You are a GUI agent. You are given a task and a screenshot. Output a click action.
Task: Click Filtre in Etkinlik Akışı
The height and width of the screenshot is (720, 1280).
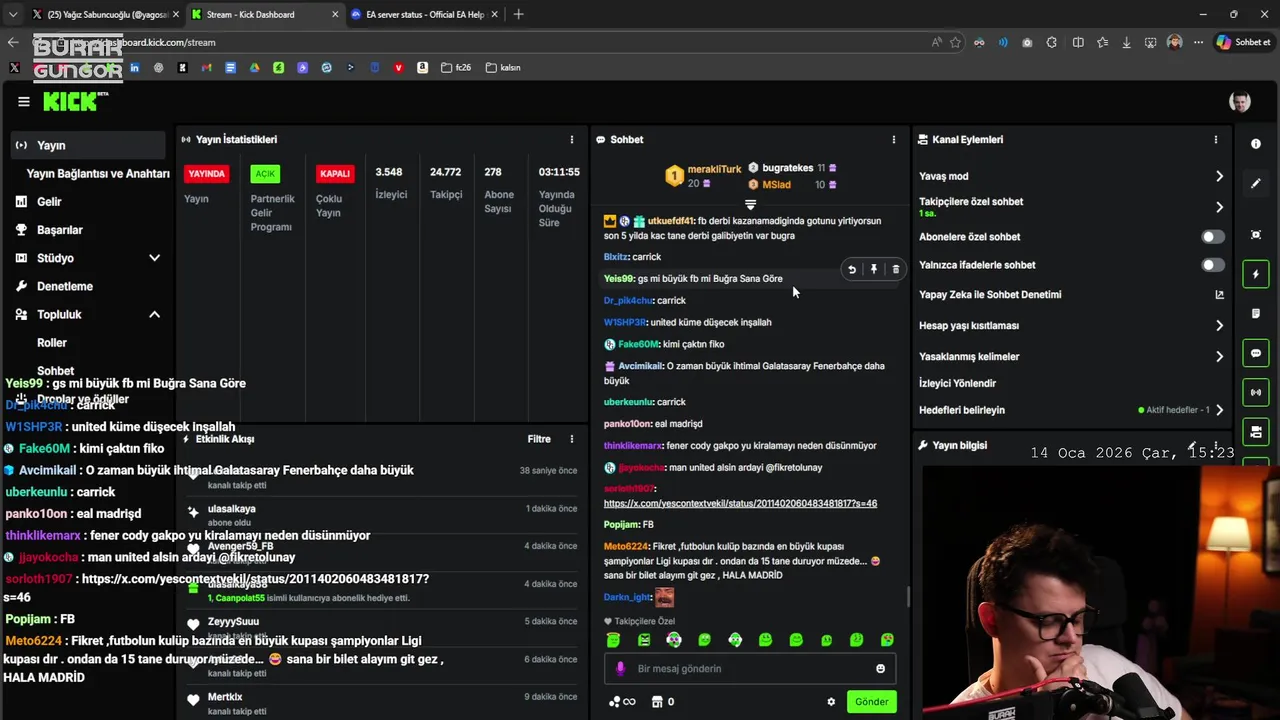point(539,439)
